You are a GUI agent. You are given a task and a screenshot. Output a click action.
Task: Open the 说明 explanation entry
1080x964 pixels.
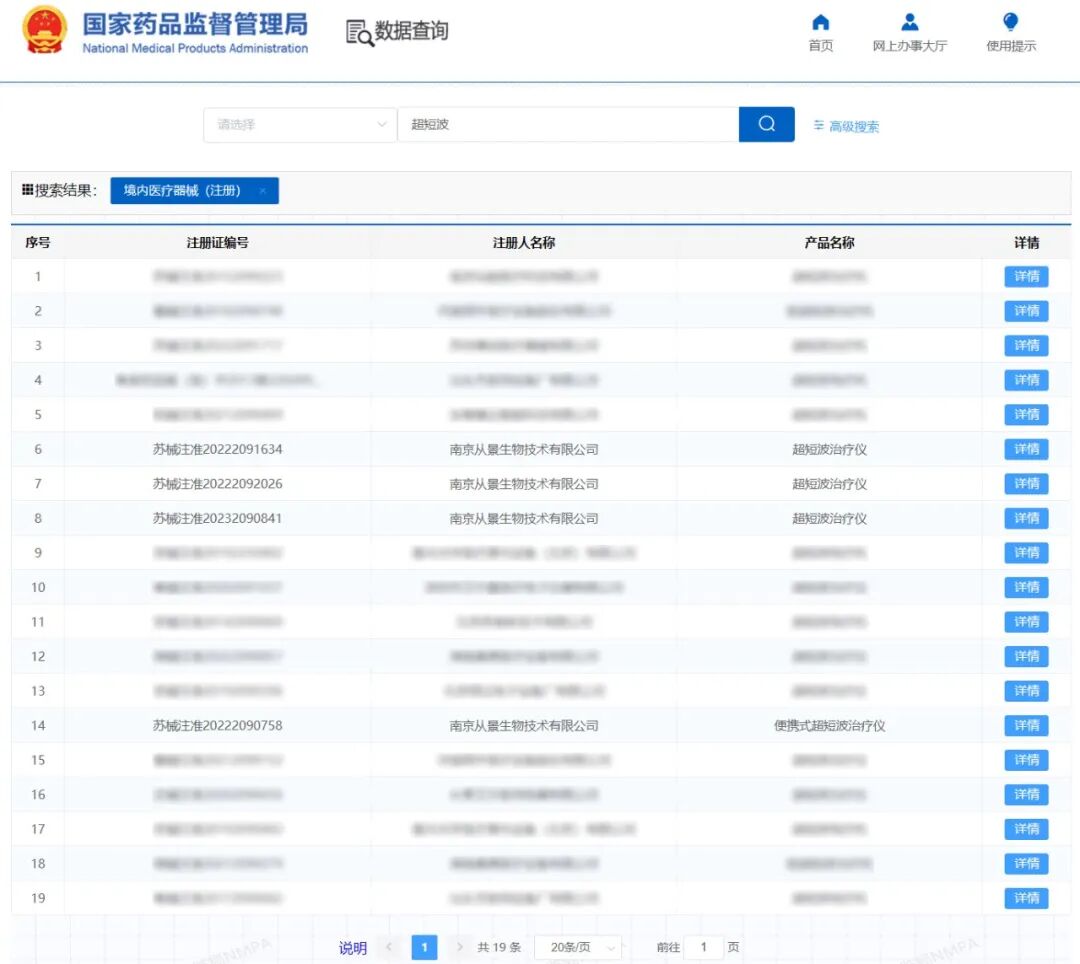tap(352, 947)
